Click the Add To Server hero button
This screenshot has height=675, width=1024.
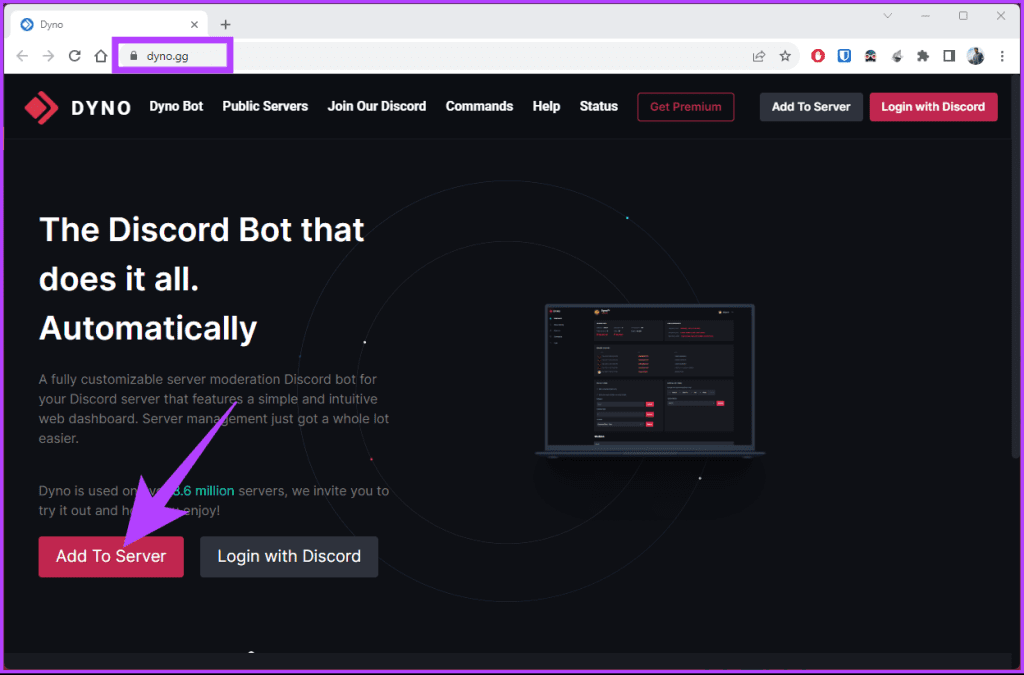(x=110, y=557)
